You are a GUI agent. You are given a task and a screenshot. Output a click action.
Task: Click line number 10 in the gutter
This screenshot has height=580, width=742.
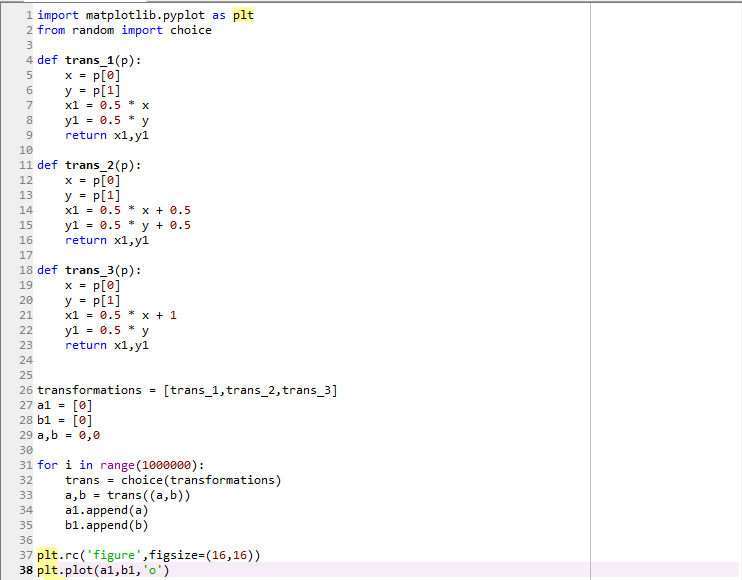click(26, 150)
